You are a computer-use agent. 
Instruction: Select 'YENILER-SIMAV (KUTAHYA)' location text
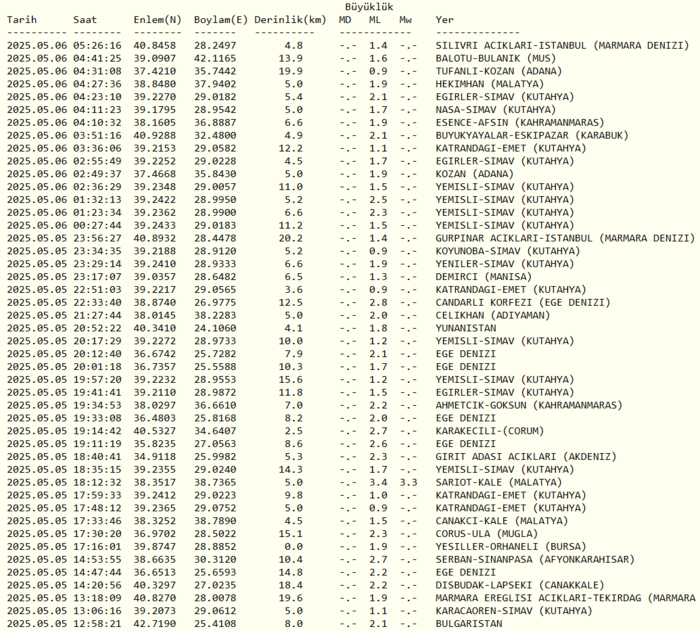point(505,264)
